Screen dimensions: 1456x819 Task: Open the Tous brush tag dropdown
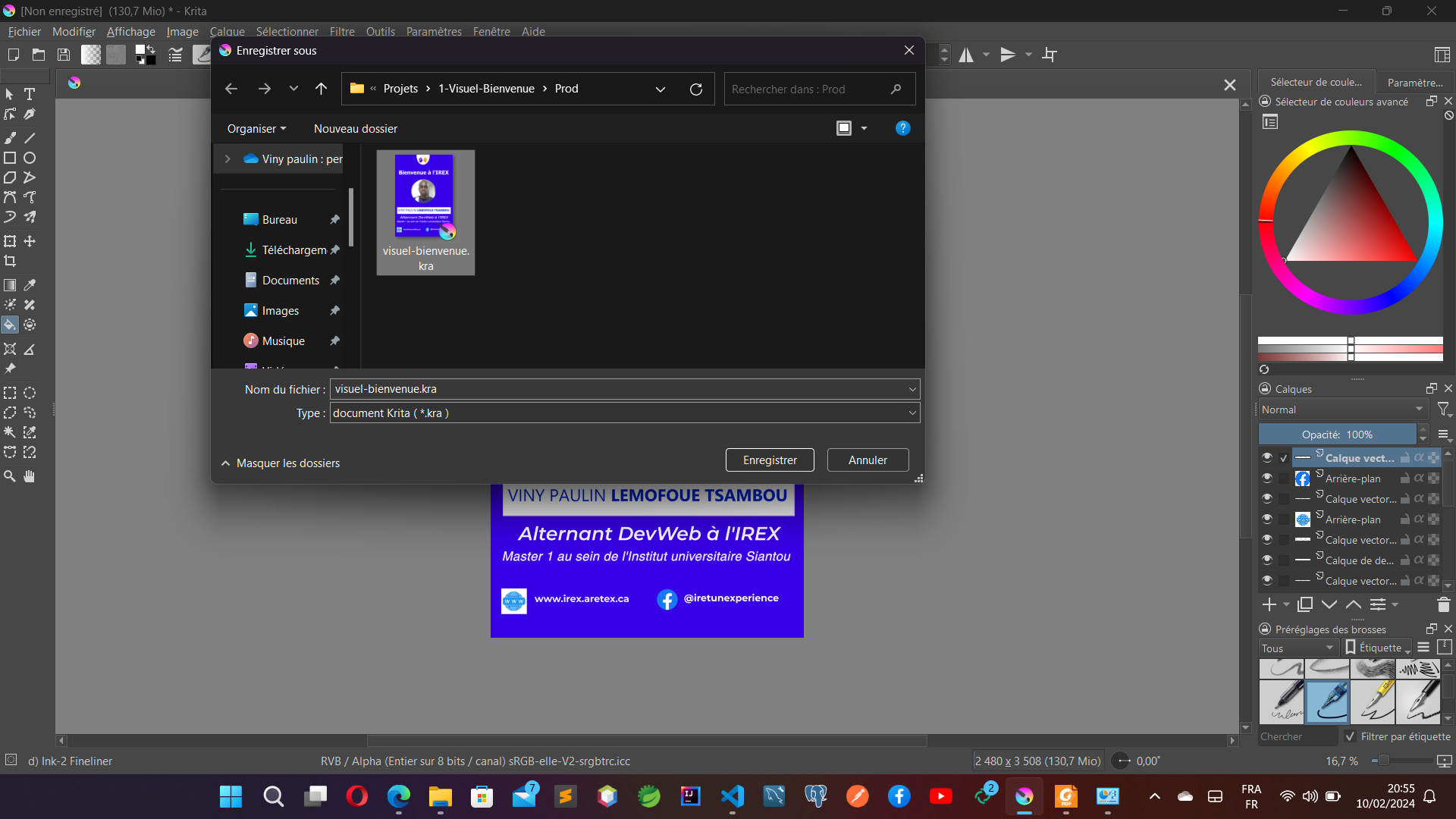pos(1297,648)
